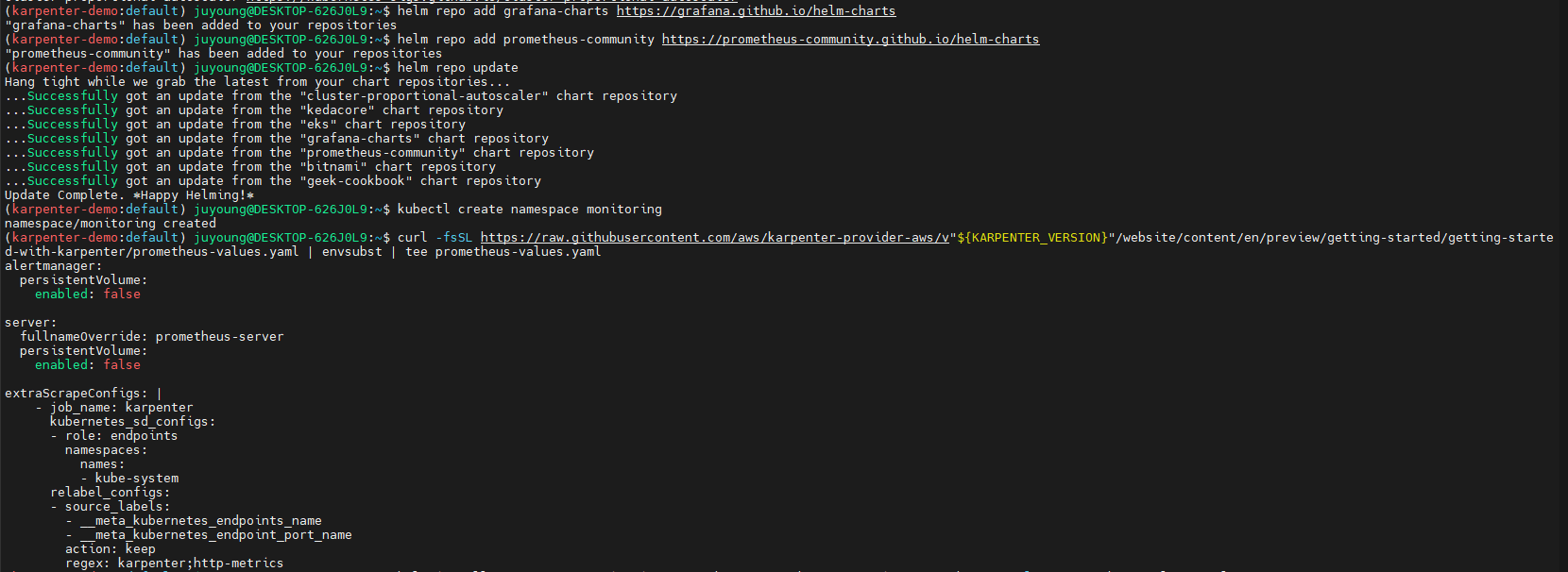The width and height of the screenshot is (1568, 572).
Task: Select the 'Update Complete. Happy Helming!' line
Action: click(x=129, y=195)
